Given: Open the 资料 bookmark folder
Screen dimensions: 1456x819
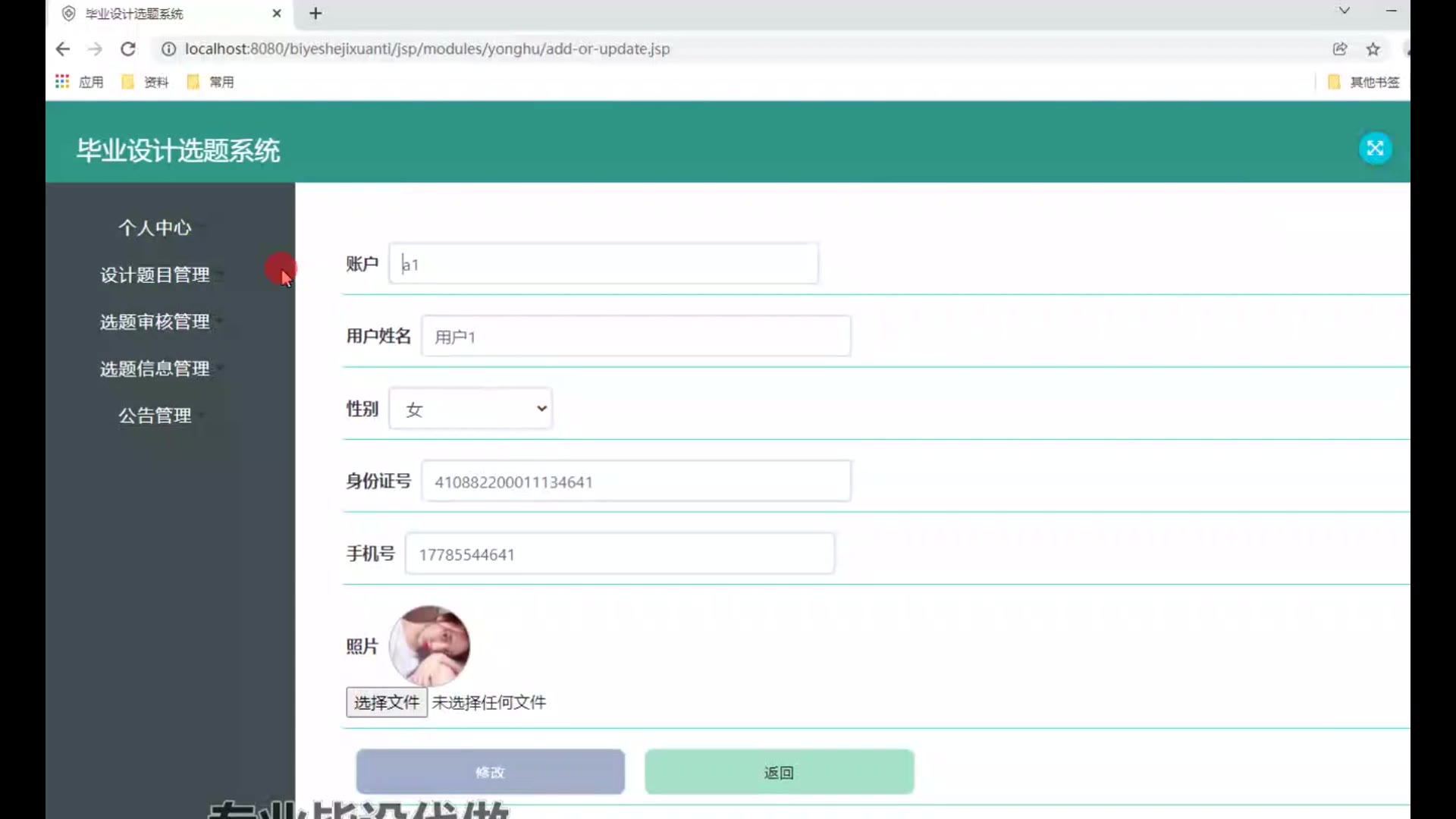Looking at the screenshot, I should click(146, 82).
